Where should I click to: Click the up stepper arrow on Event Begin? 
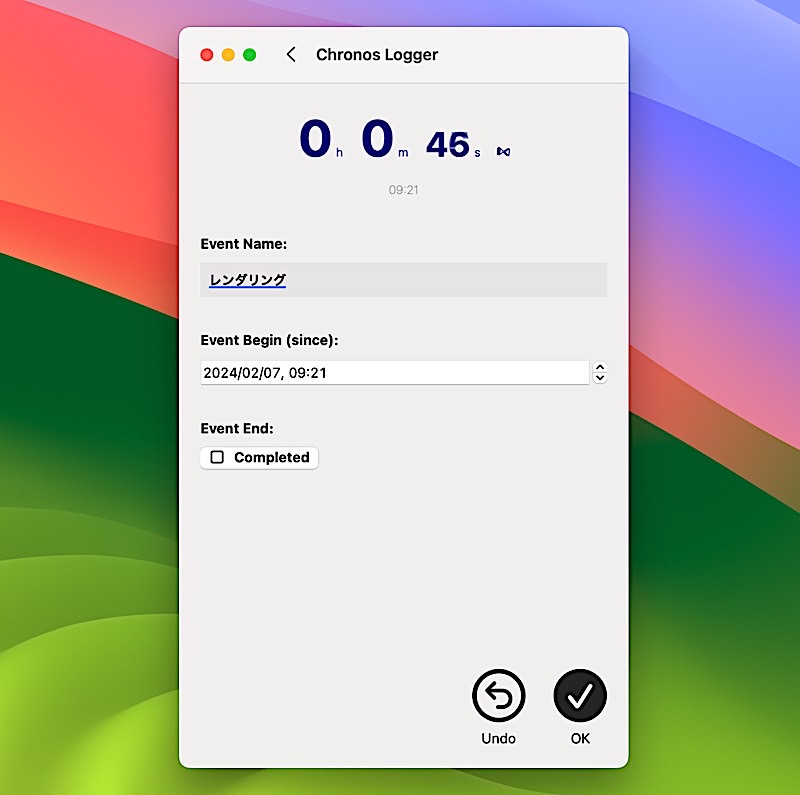[x=599, y=368]
